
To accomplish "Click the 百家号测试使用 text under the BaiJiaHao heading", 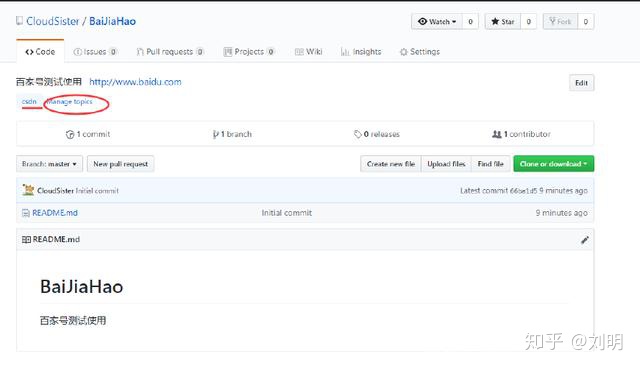I will click(73, 321).
